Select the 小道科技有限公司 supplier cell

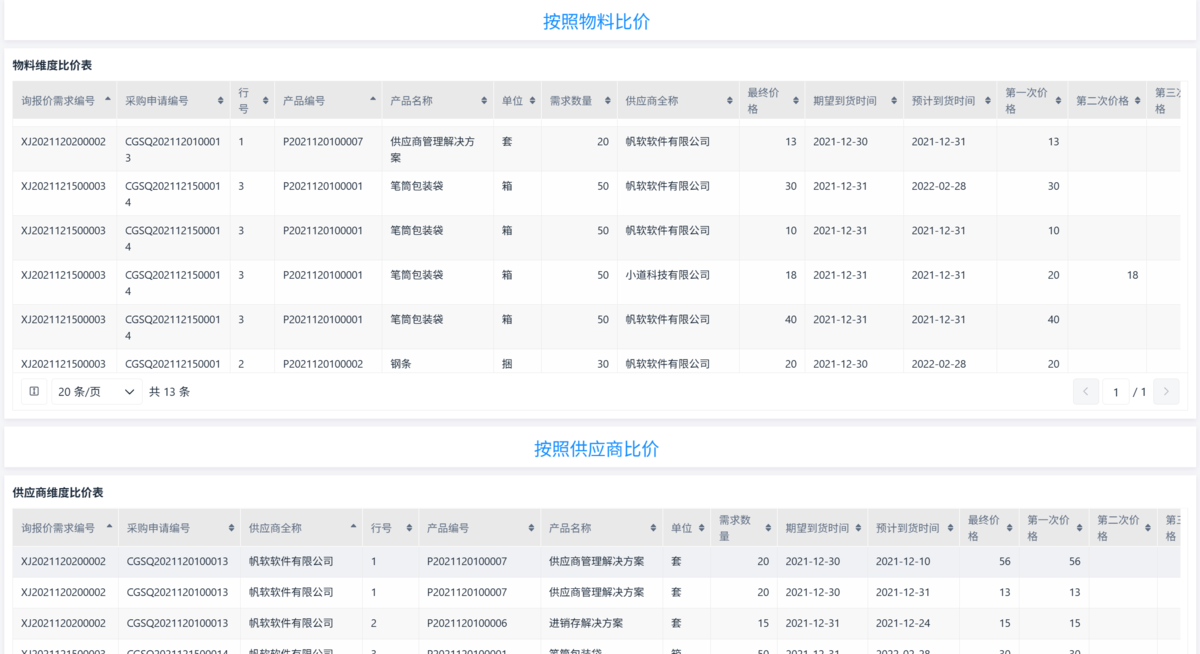[667, 275]
